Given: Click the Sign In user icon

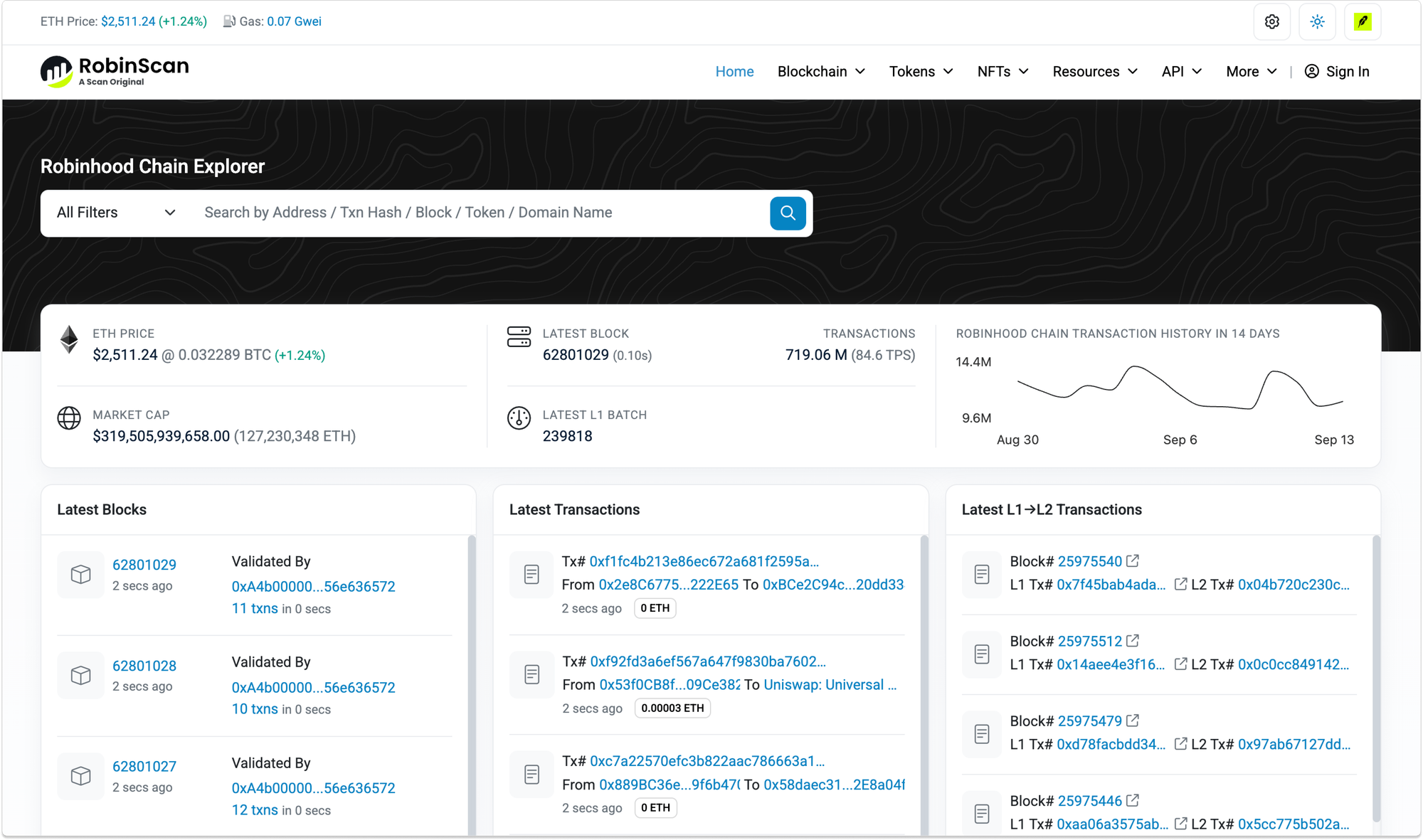Looking at the screenshot, I should tap(1312, 71).
